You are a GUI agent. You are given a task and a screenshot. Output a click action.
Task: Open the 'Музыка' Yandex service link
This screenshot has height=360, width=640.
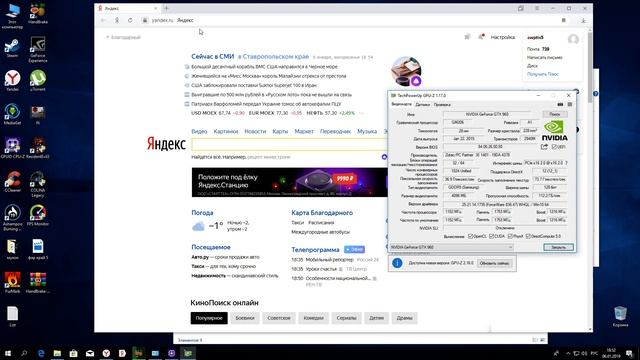tap(367, 131)
